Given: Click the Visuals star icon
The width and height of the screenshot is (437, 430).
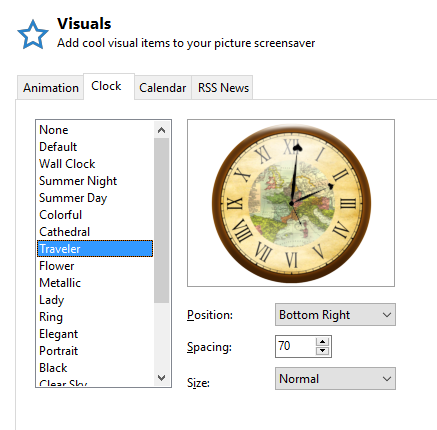Looking at the screenshot, I should point(33,35).
